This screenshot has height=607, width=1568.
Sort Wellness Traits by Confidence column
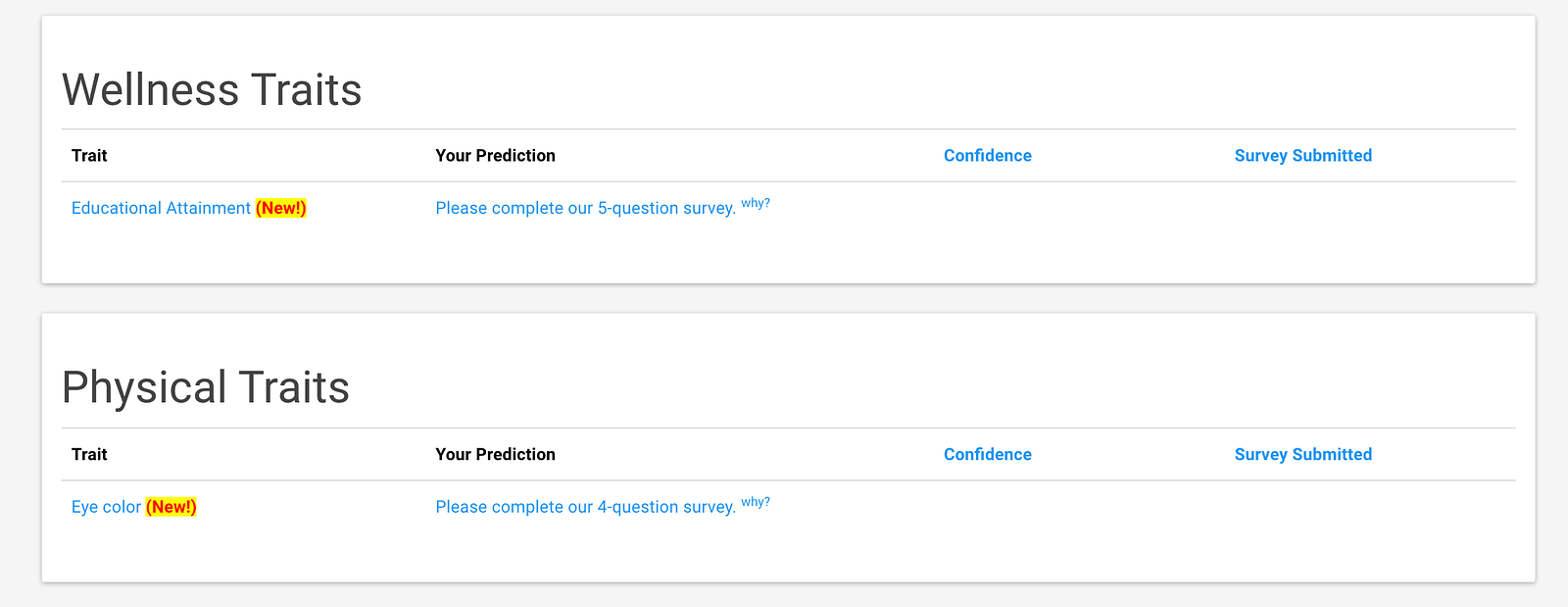click(x=987, y=155)
